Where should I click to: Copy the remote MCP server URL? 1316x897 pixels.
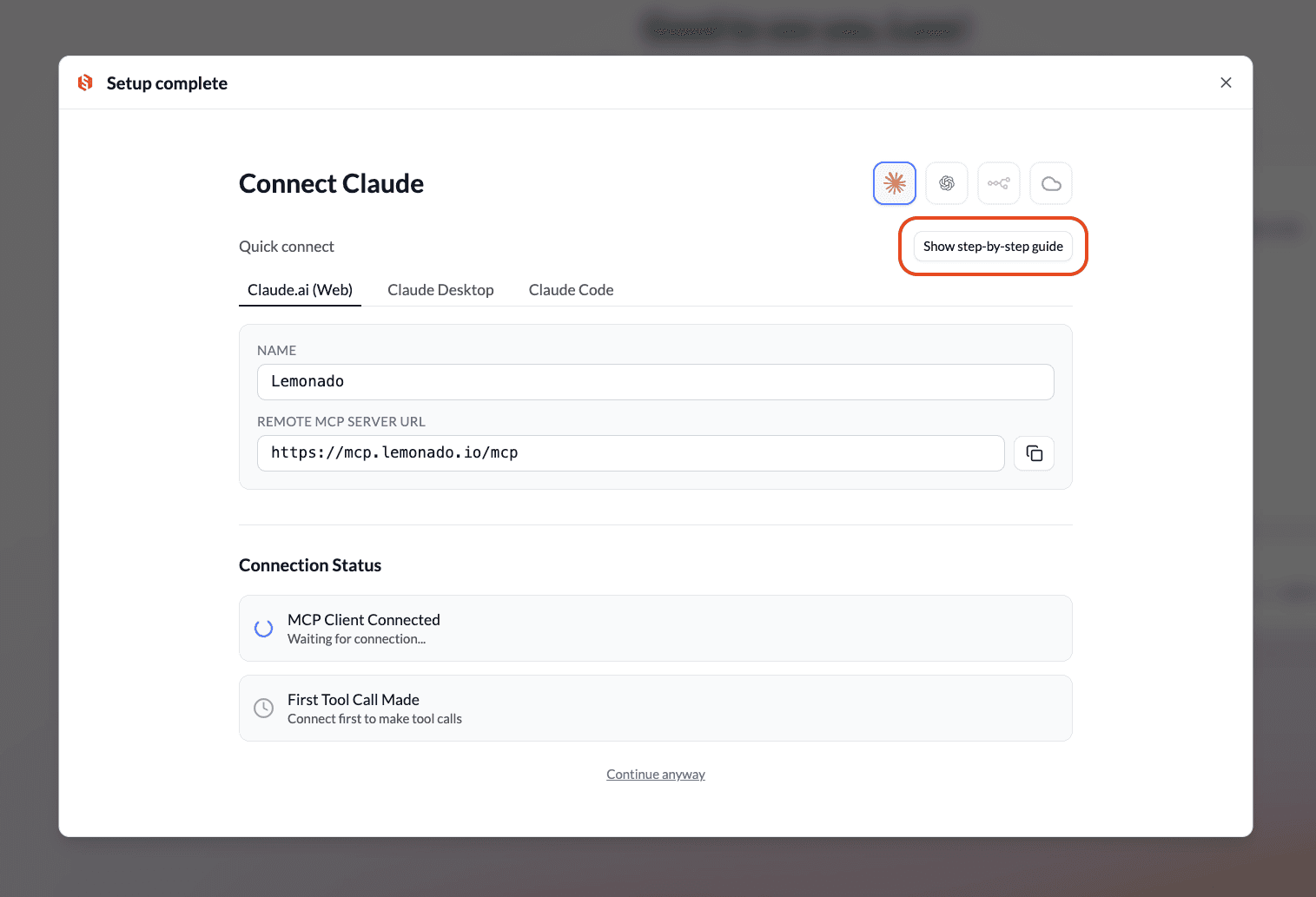coord(1034,453)
